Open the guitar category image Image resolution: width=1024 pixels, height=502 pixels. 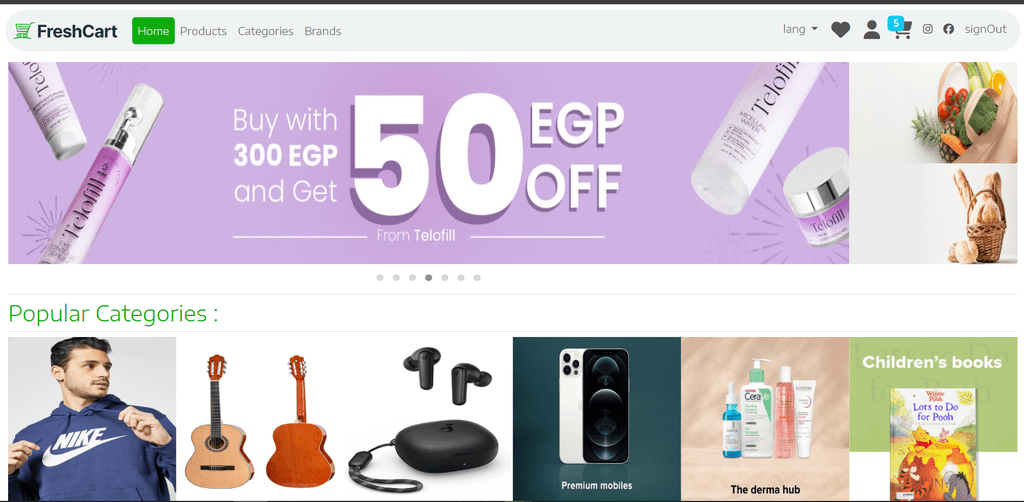[260, 418]
